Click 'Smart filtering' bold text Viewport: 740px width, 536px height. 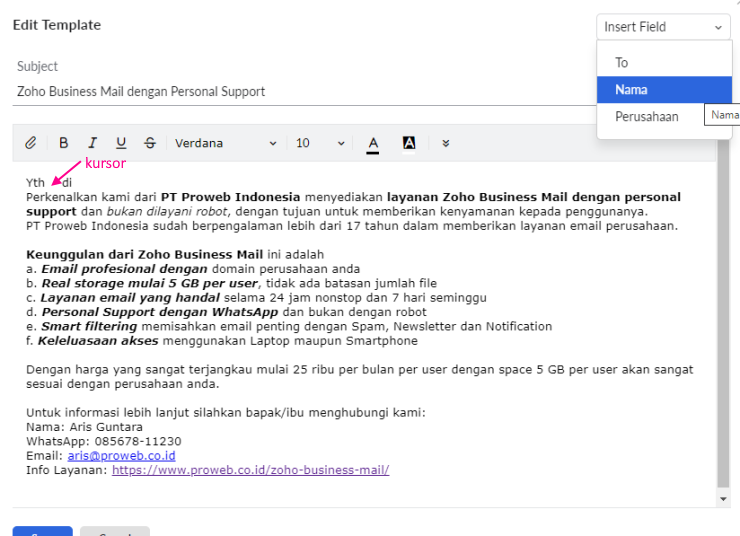point(89,327)
